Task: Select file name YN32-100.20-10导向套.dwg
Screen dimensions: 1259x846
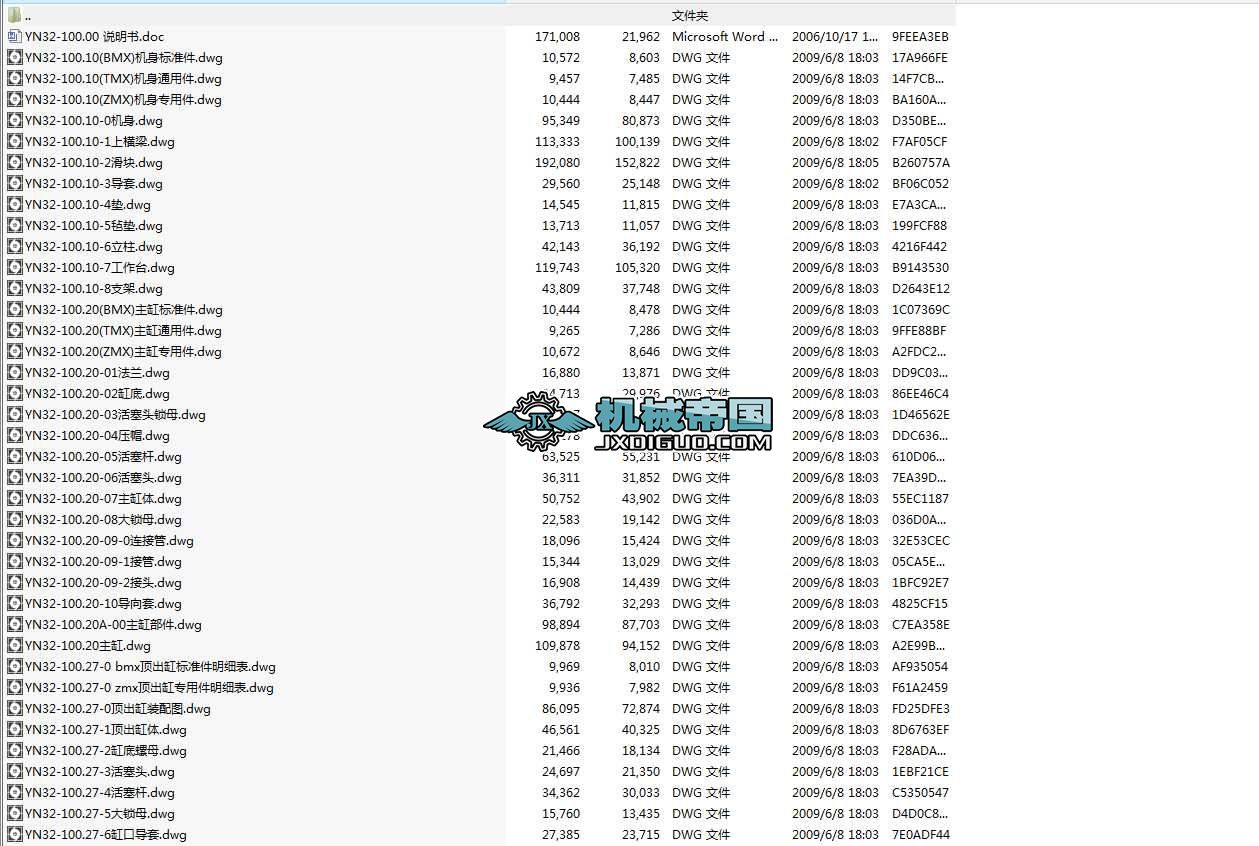Action: click(x=103, y=603)
